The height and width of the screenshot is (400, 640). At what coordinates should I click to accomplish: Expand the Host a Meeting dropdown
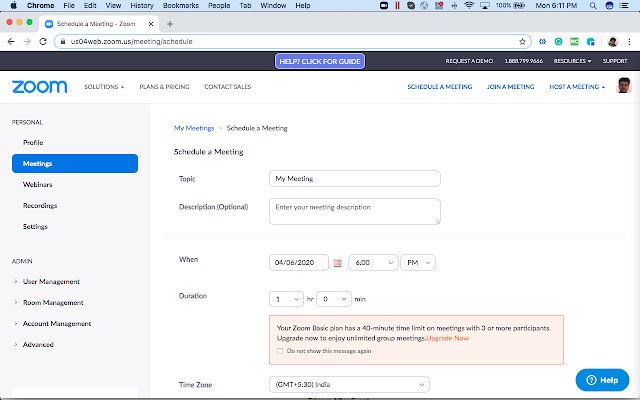(577, 87)
